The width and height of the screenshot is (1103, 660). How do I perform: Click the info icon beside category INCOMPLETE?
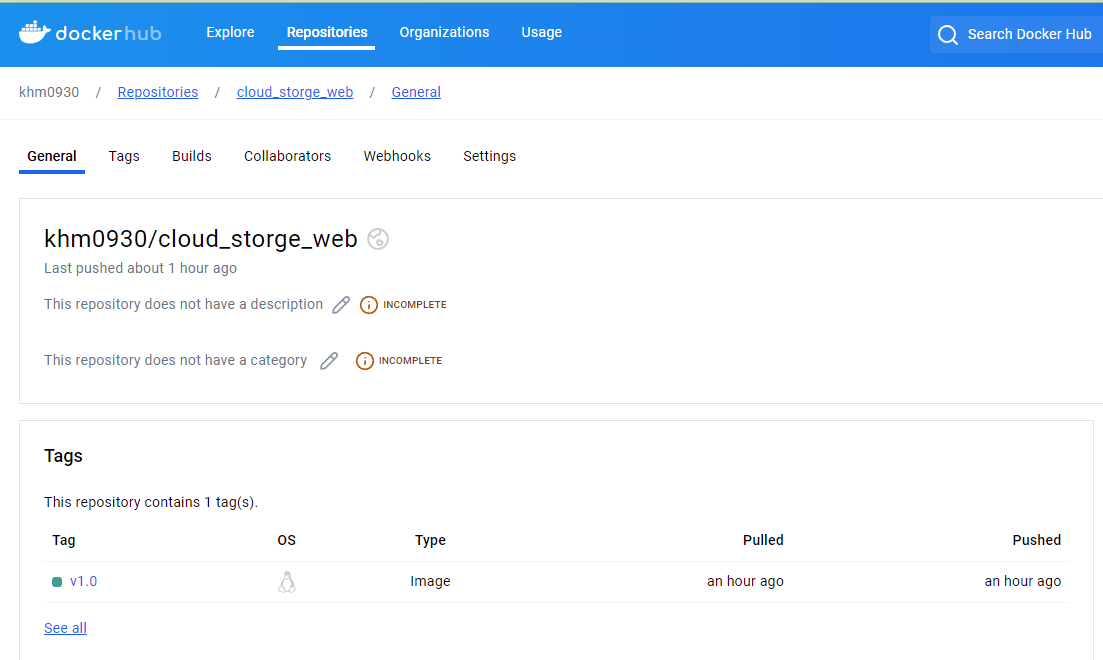pyautogui.click(x=364, y=361)
